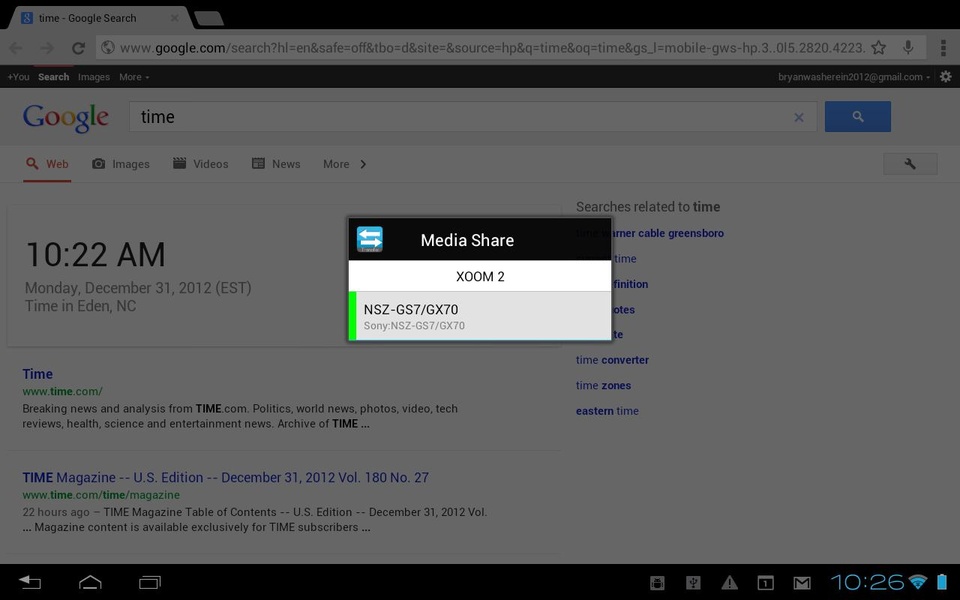Viewport: 960px width, 600px height.
Task: Open Chrome overflow menu (three dots)
Action: [x=944, y=47]
